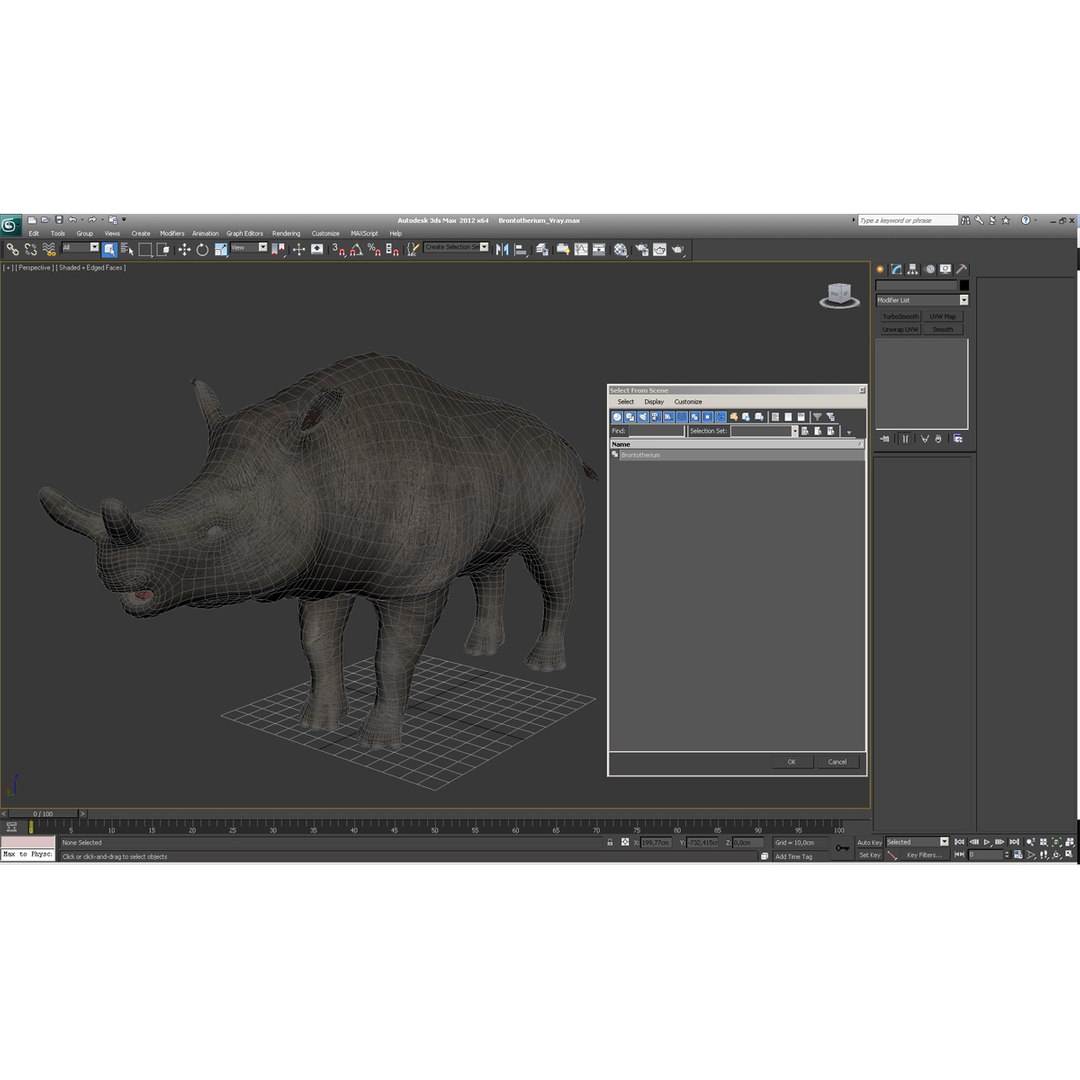Open the Modifiers menu
This screenshot has width=1080, height=1080.
pos(172,233)
